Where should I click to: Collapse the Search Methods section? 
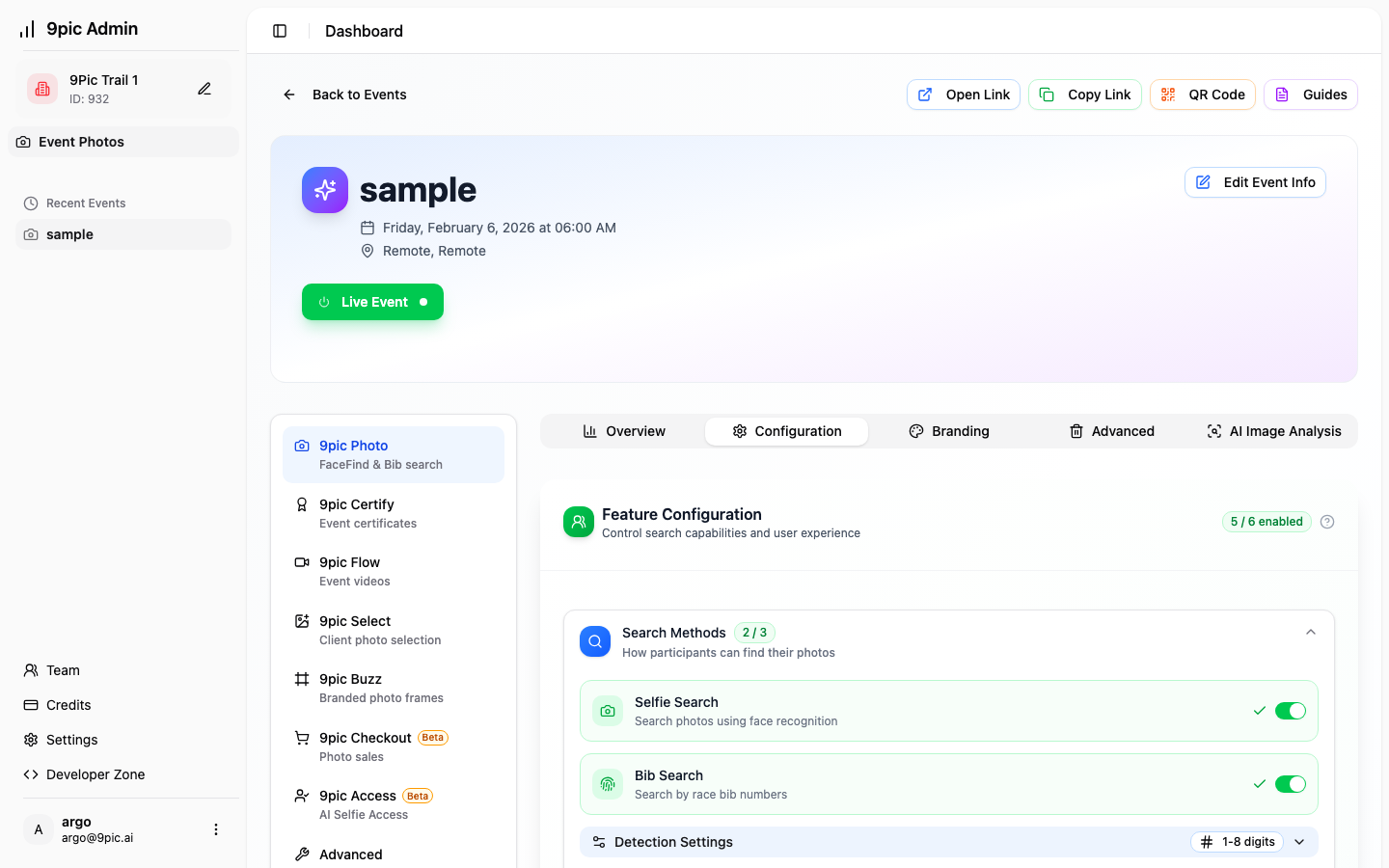click(x=1311, y=633)
